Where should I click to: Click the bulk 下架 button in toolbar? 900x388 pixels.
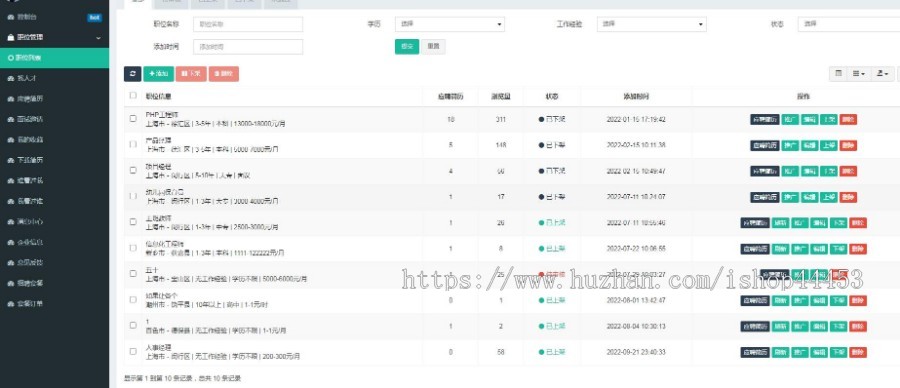point(191,73)
